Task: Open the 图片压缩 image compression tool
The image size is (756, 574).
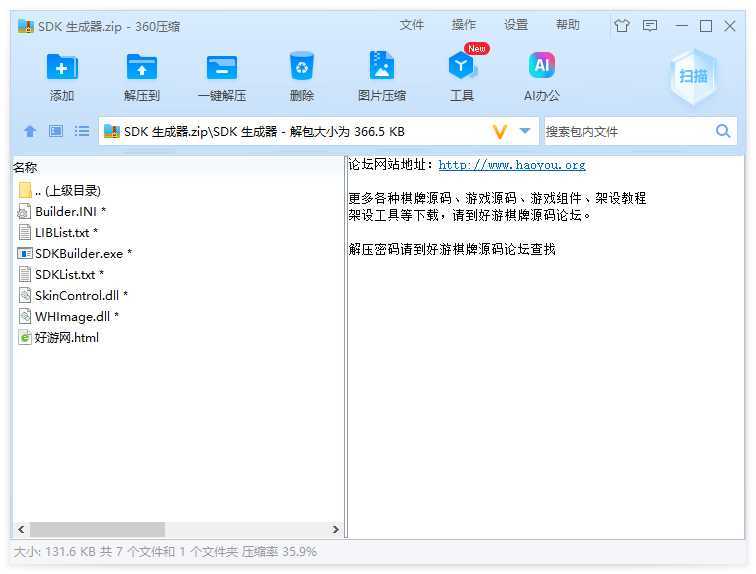Action: [381, 67]
